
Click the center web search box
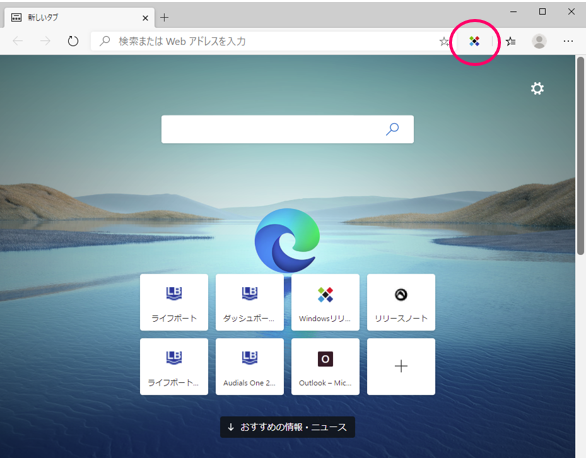pos(287,129)
